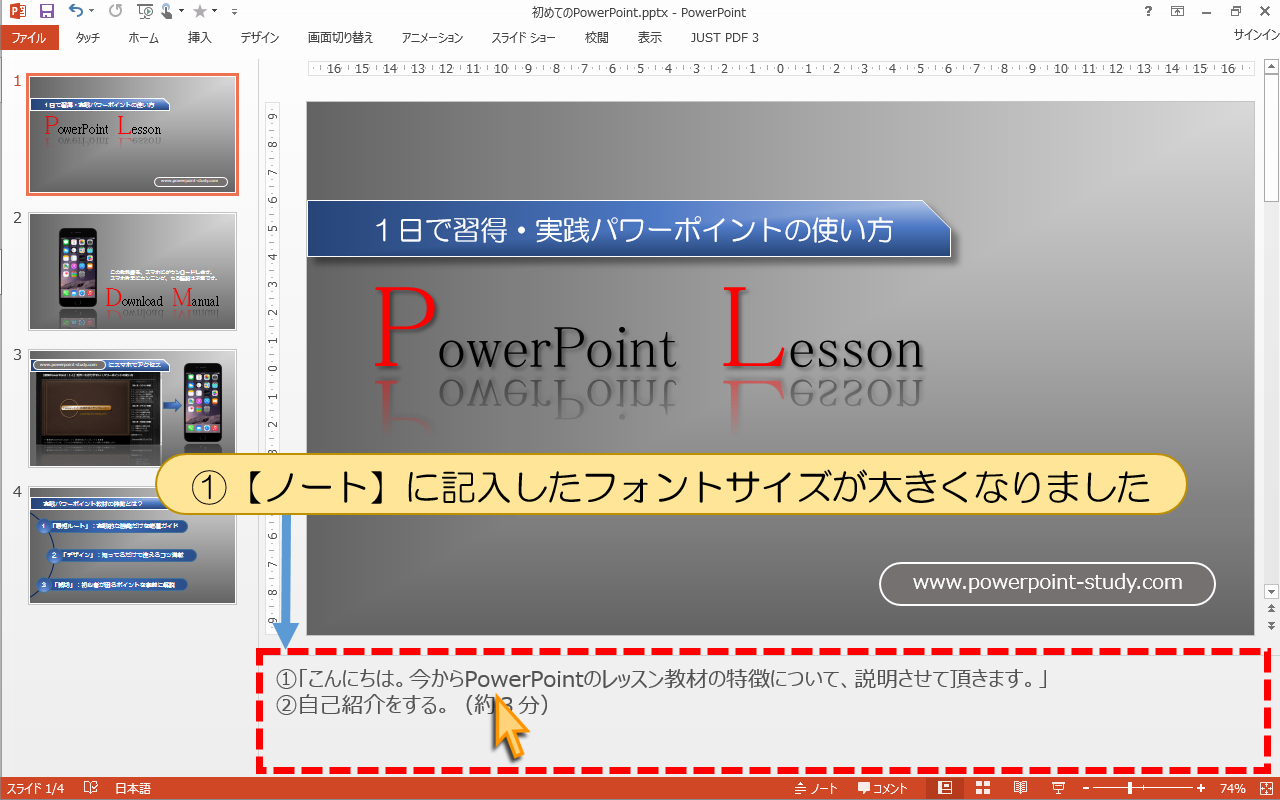Select slide 1 thumbnail

coord(133,134)
